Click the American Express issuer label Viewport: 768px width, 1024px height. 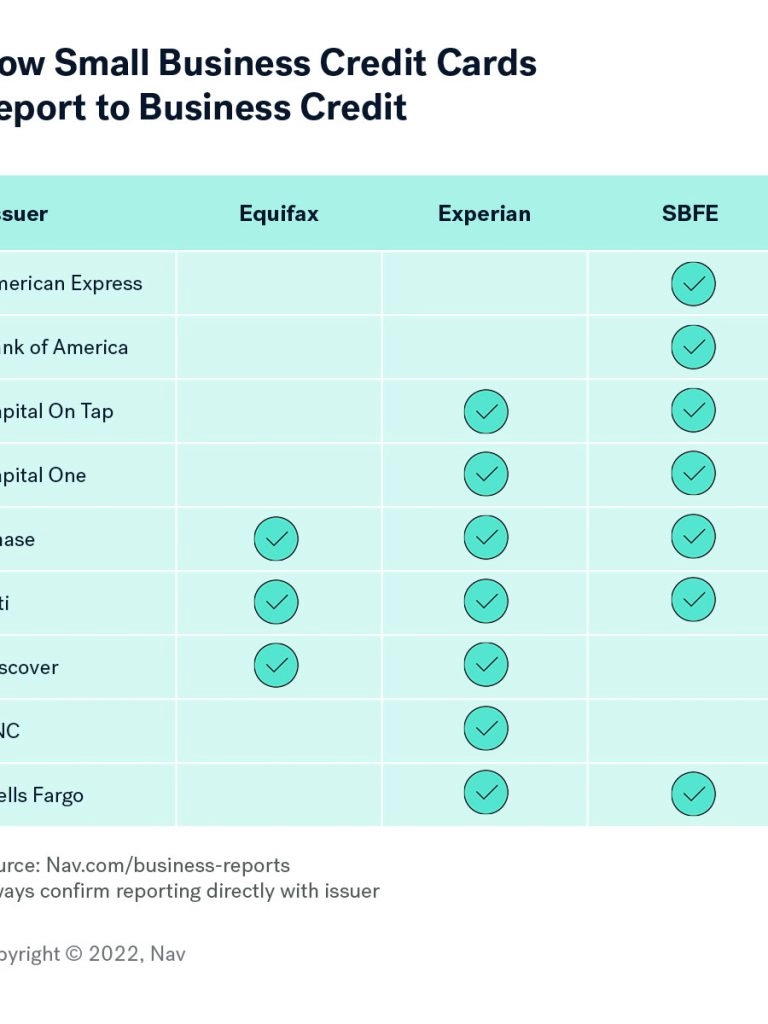click(70, 284)
